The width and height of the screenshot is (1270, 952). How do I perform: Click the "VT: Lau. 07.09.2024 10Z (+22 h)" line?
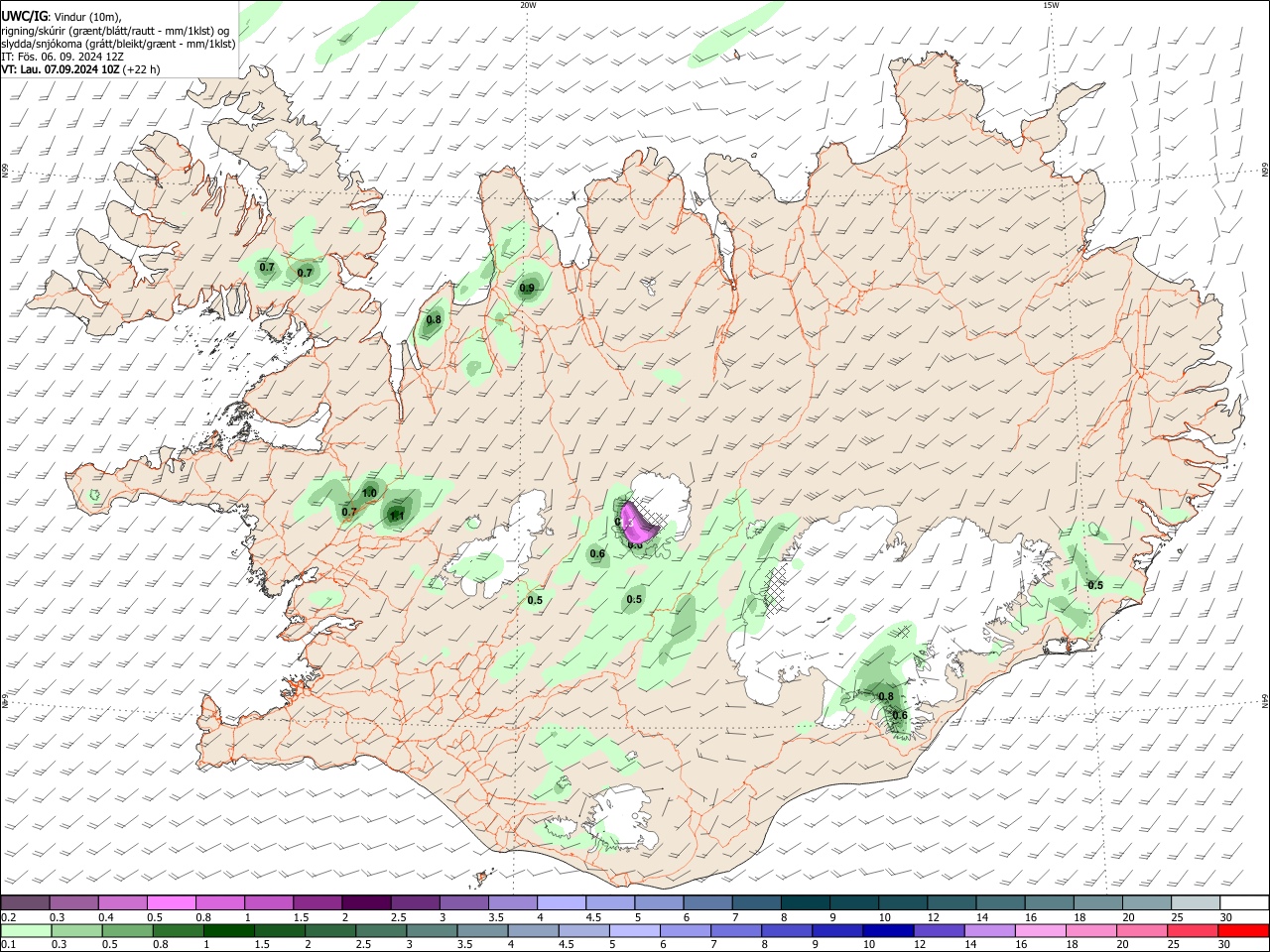[x=80, y=69]
